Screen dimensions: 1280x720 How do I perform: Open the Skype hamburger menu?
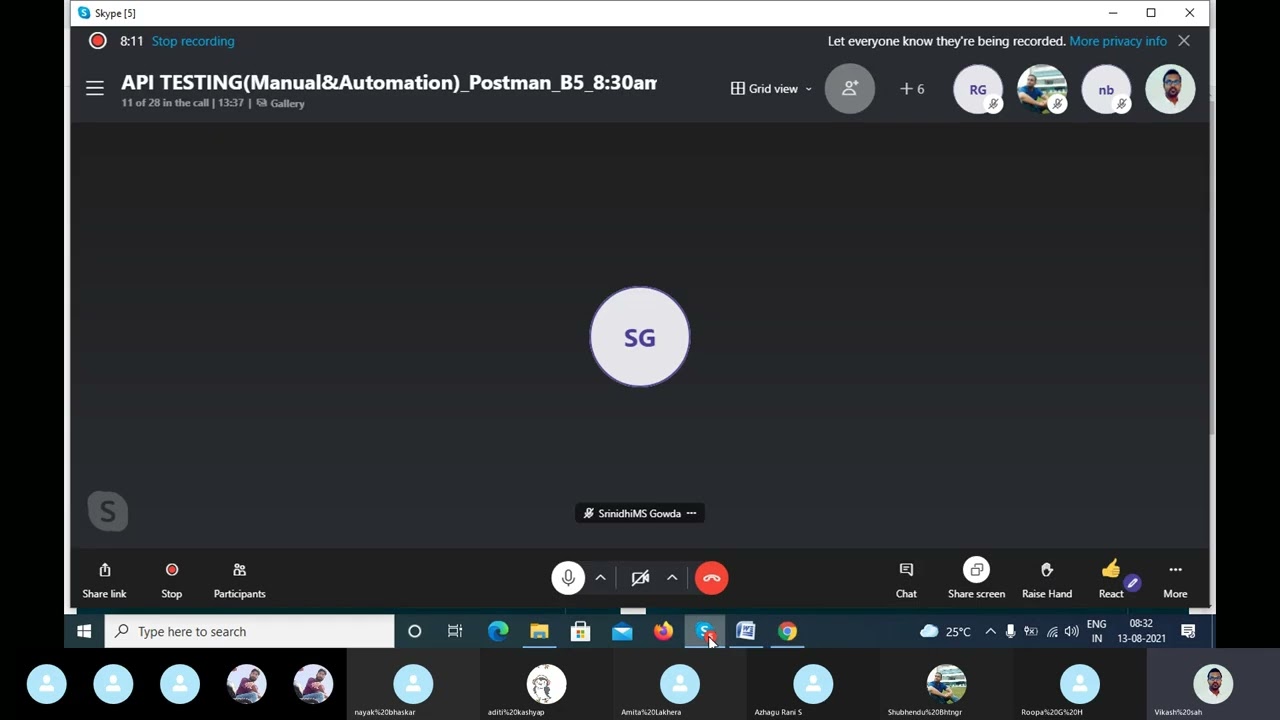pyautogui.click(x=95, y=89)
